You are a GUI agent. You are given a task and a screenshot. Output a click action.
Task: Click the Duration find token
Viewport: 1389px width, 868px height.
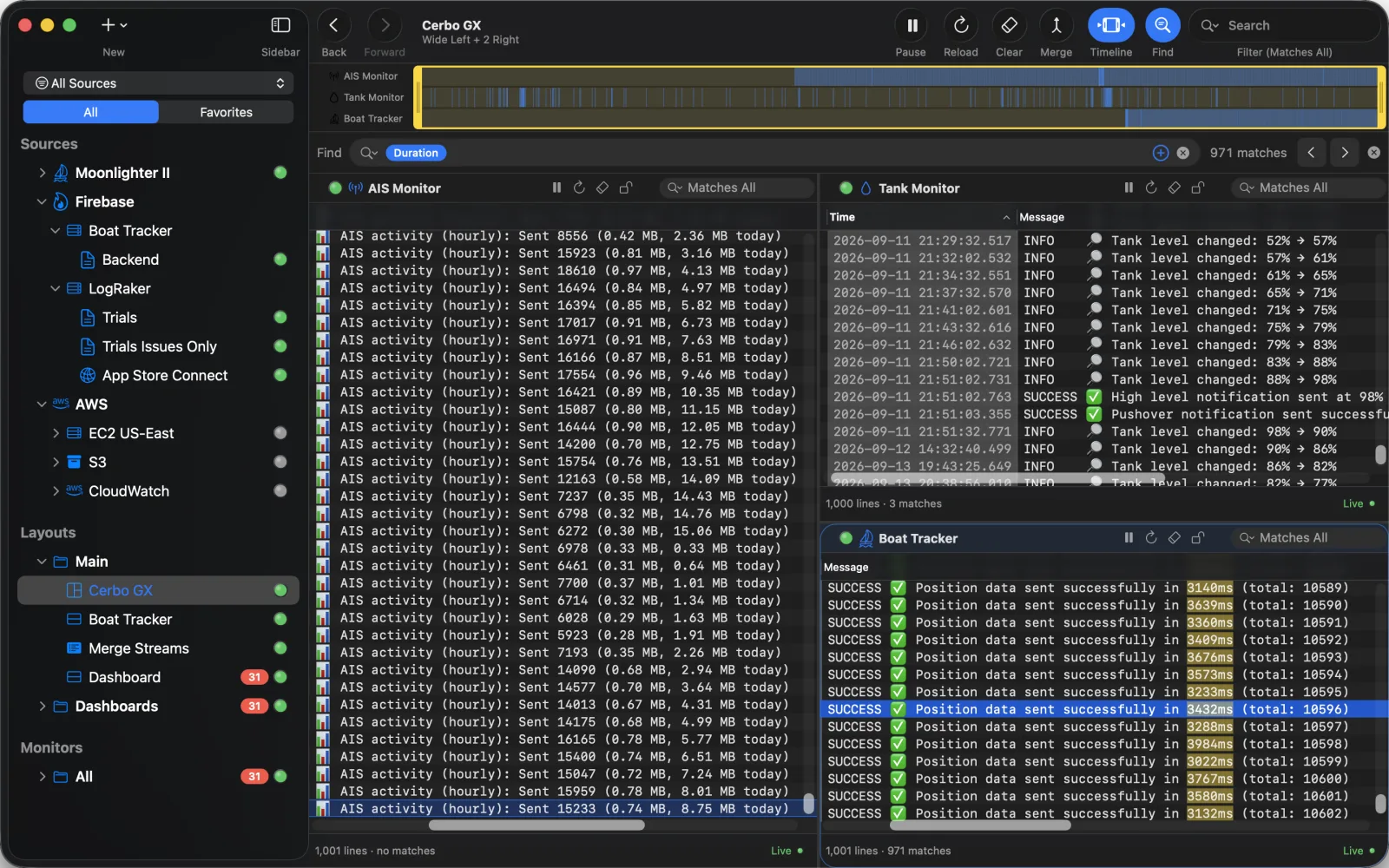click(416, 153)
